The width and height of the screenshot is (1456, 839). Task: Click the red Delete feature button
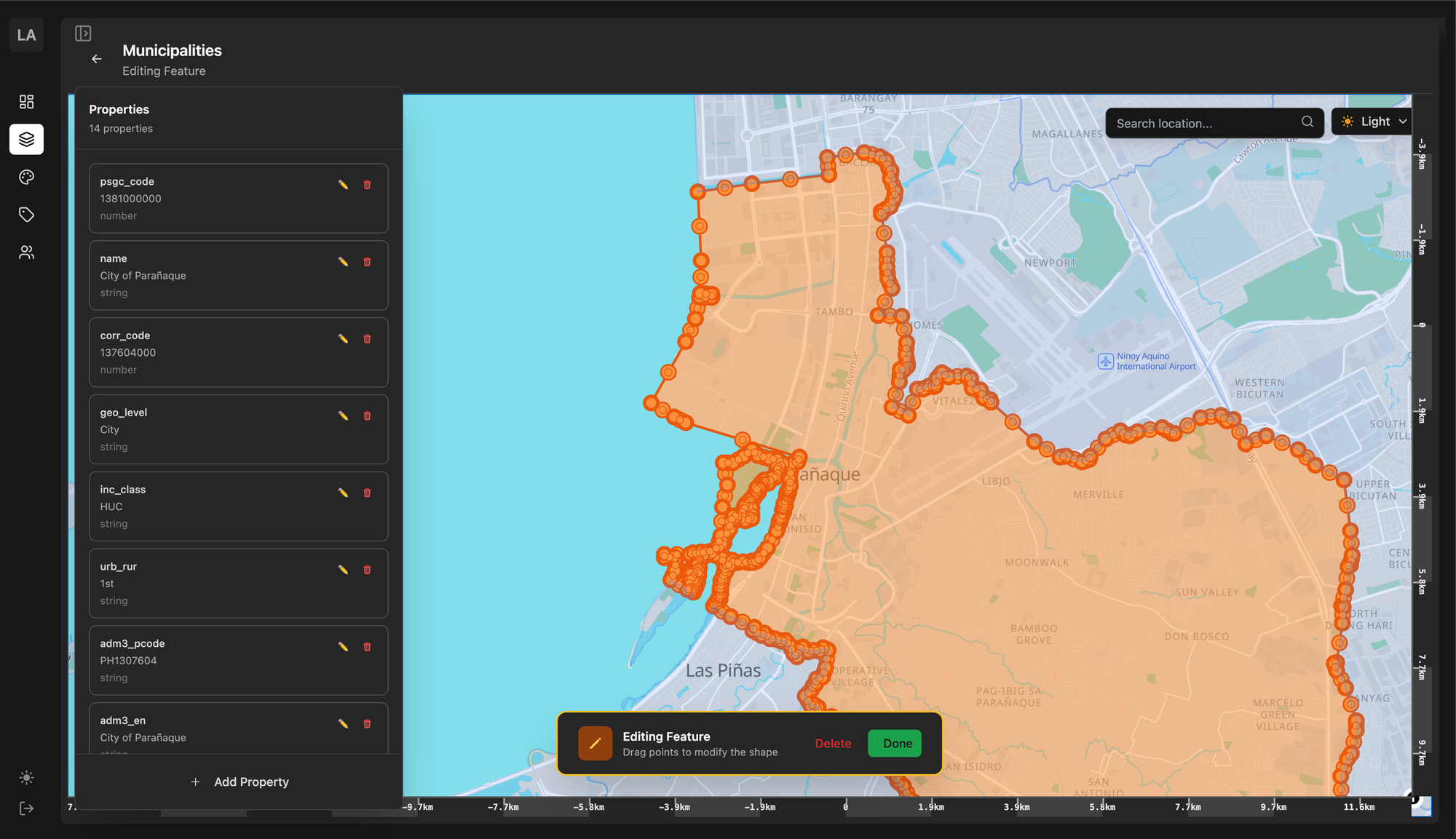(x=833, y=743)
